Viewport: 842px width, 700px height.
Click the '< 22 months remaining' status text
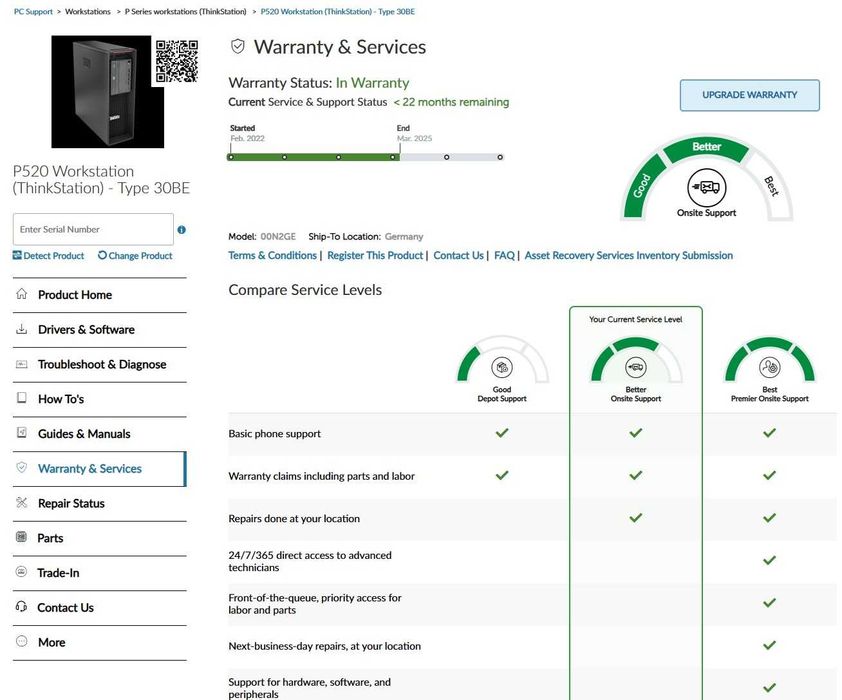(x=451, y=102)
